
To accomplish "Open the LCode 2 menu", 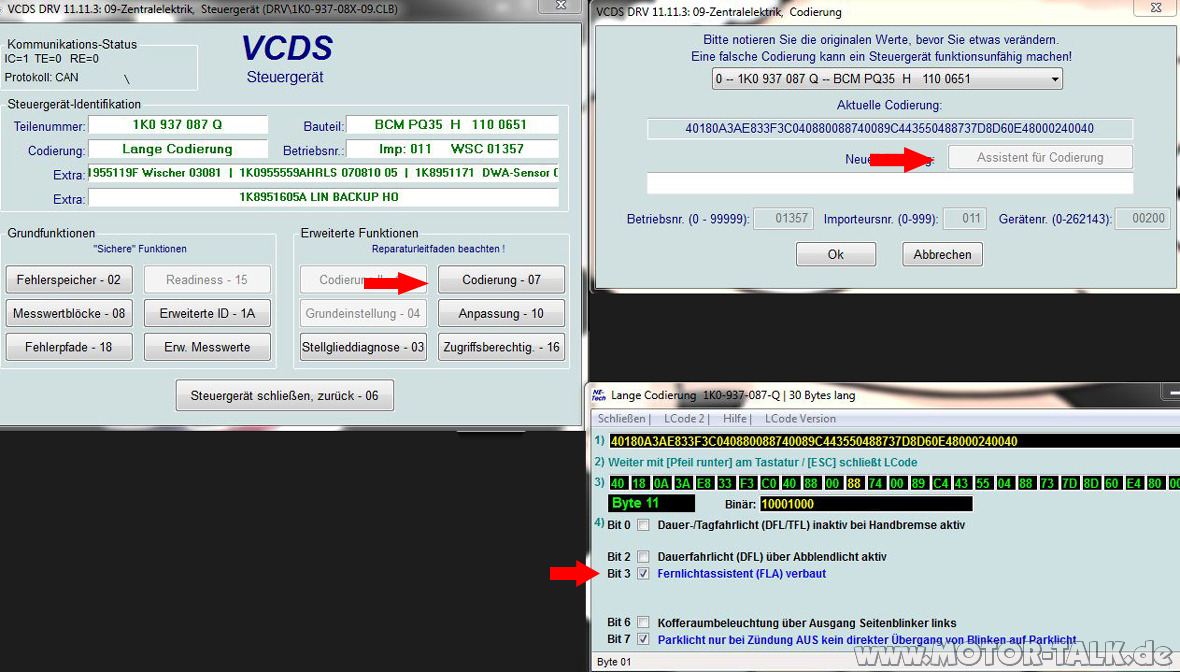I will click(x=684, y=418).
